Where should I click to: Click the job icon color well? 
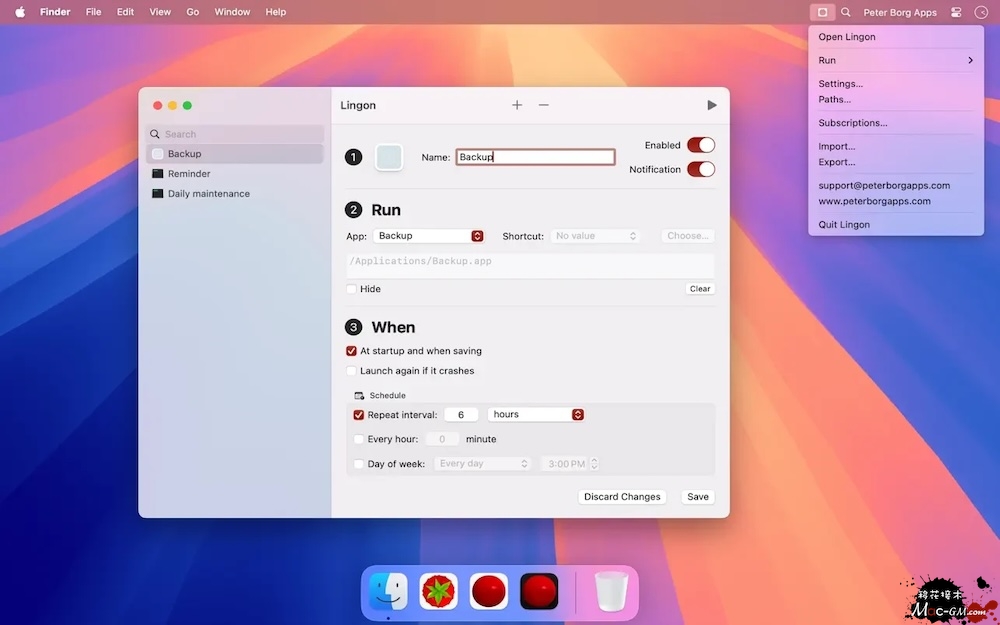click(388, 157)
